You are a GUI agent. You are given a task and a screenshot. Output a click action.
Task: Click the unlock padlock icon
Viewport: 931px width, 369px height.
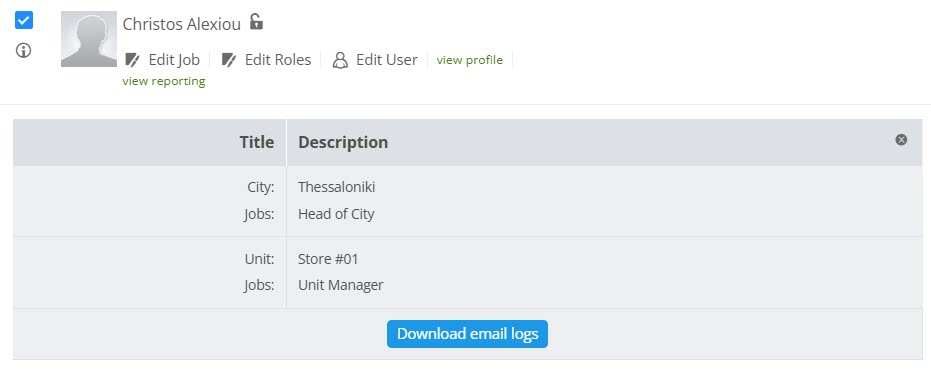(x=256, y=22)
